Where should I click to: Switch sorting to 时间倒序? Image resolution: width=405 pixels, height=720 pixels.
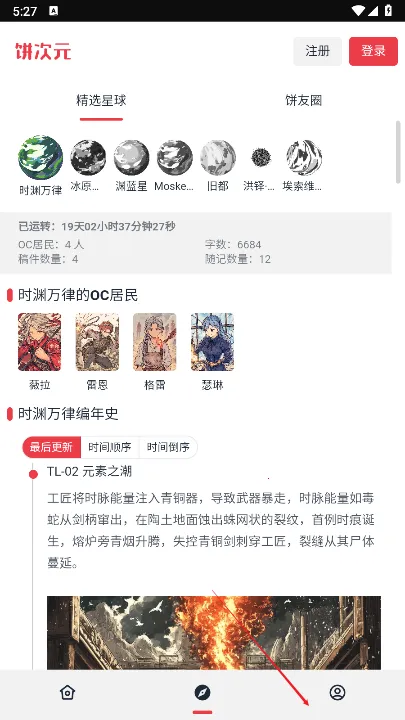(x=168, y=447)
